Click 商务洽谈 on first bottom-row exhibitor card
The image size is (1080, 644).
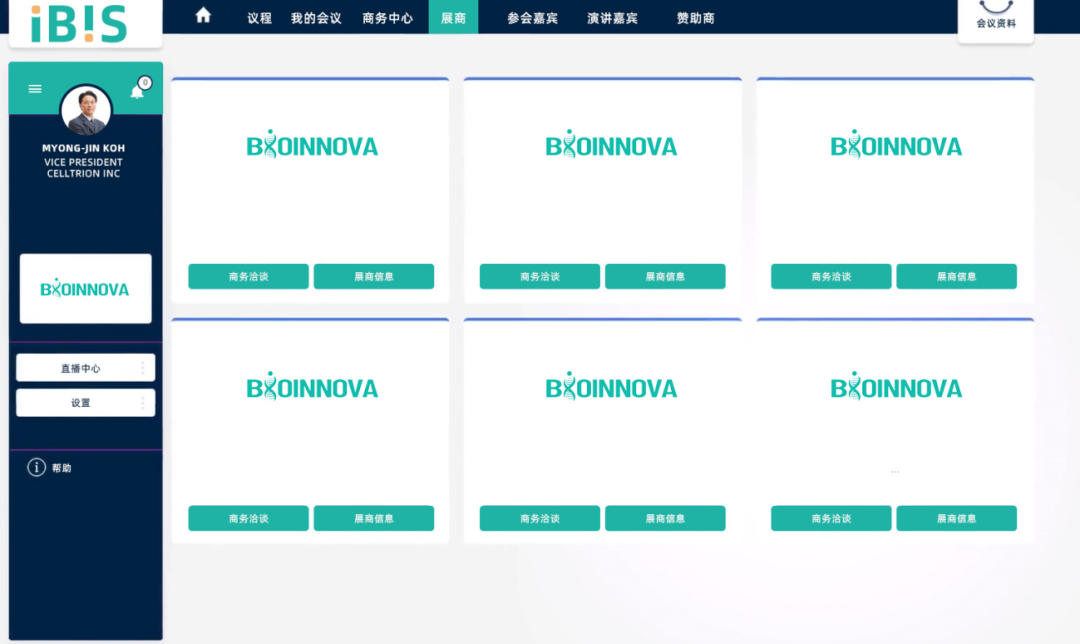pyautogui.click(x=249, y=518)
